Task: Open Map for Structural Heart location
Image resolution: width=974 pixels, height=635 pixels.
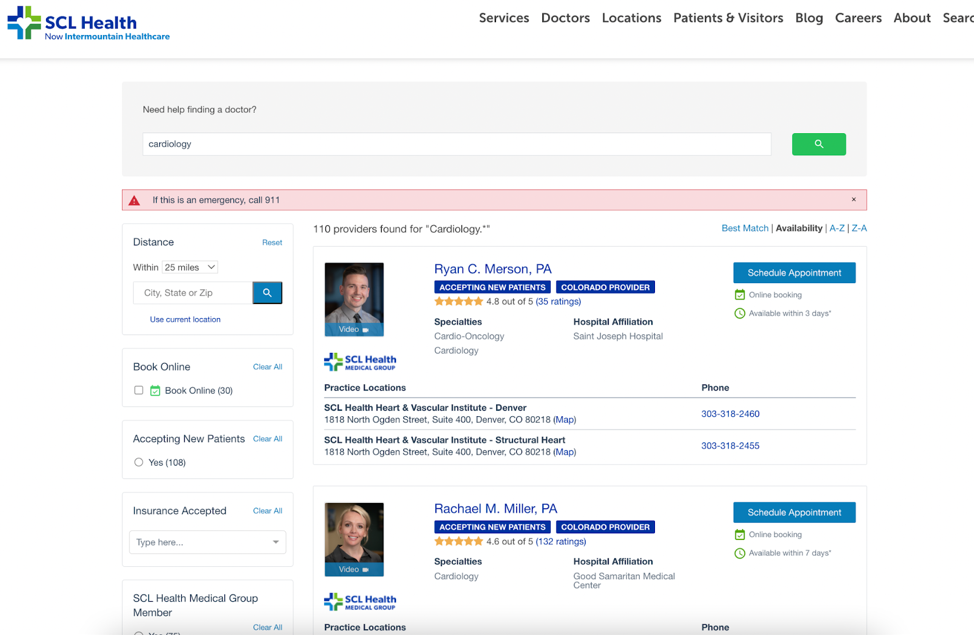Action: tap(565, 452)
